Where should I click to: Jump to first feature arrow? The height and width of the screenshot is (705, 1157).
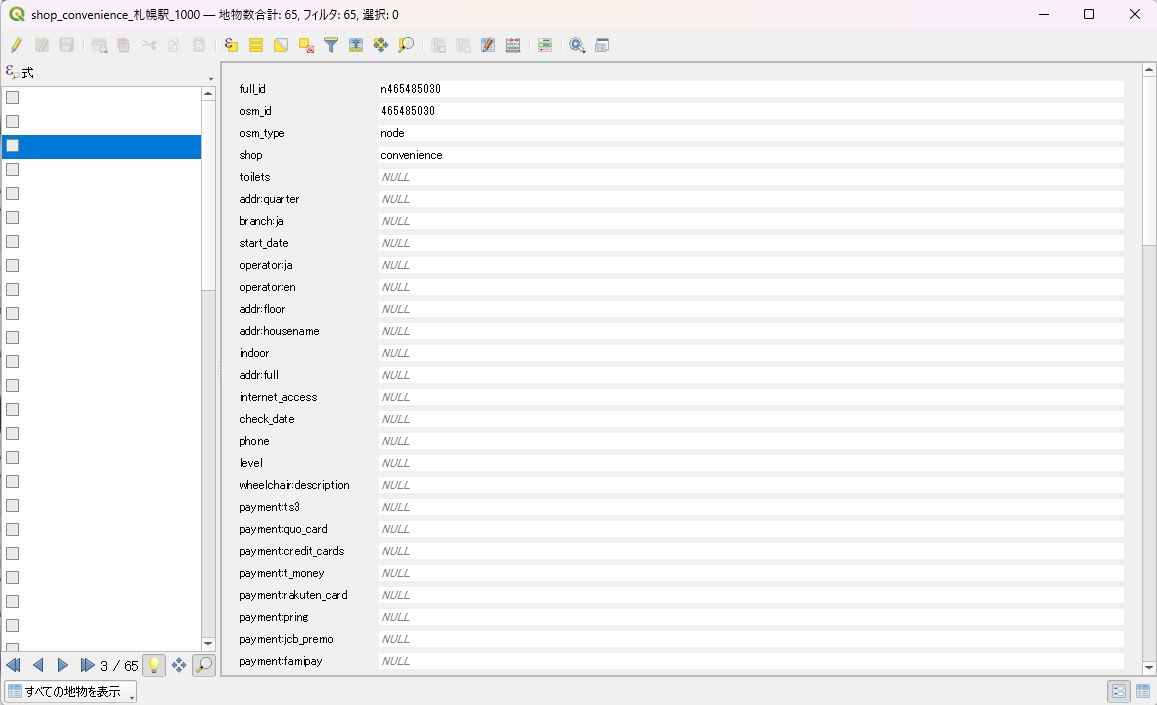(13, 665)
